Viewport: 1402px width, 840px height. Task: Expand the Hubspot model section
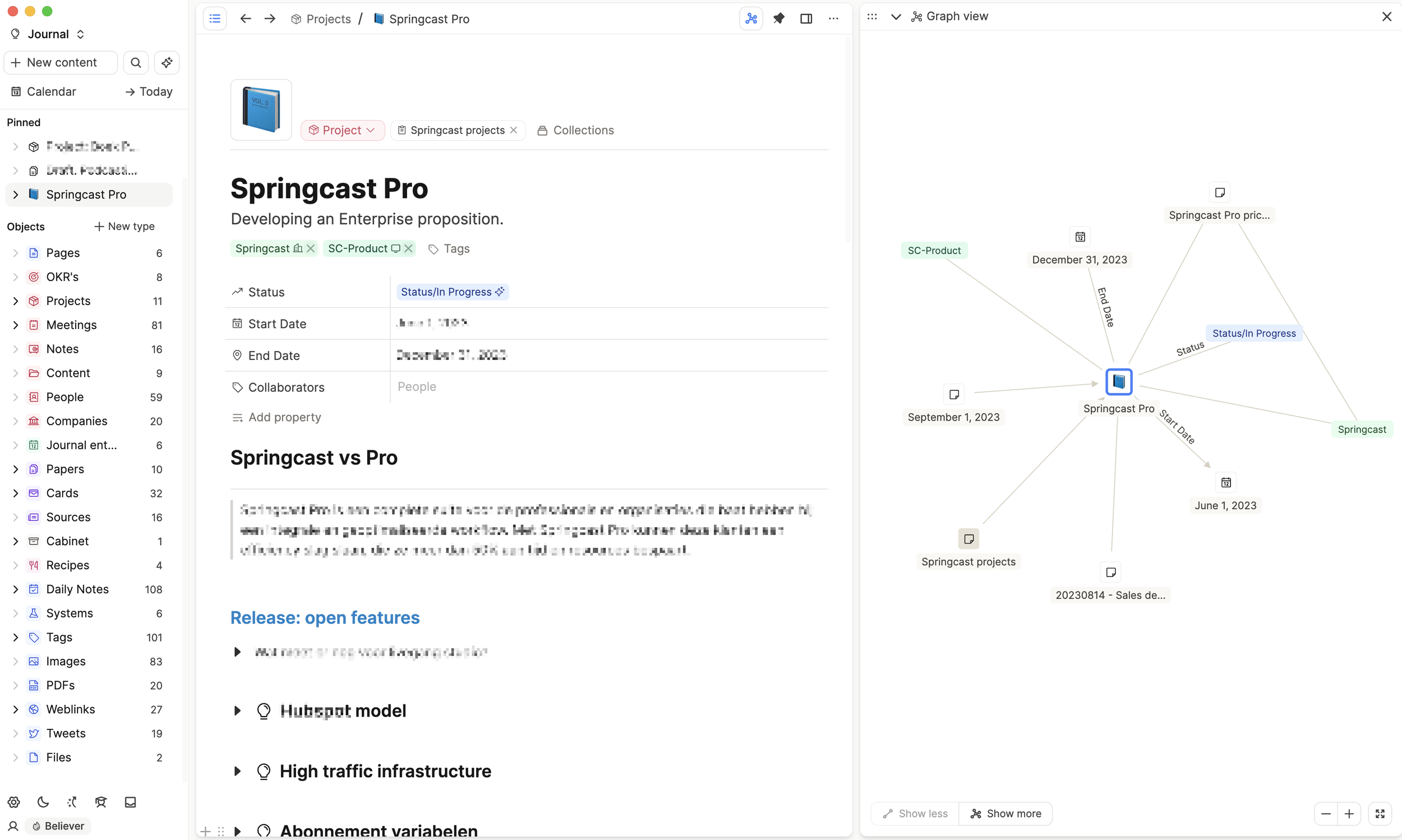tap(237, 710)
